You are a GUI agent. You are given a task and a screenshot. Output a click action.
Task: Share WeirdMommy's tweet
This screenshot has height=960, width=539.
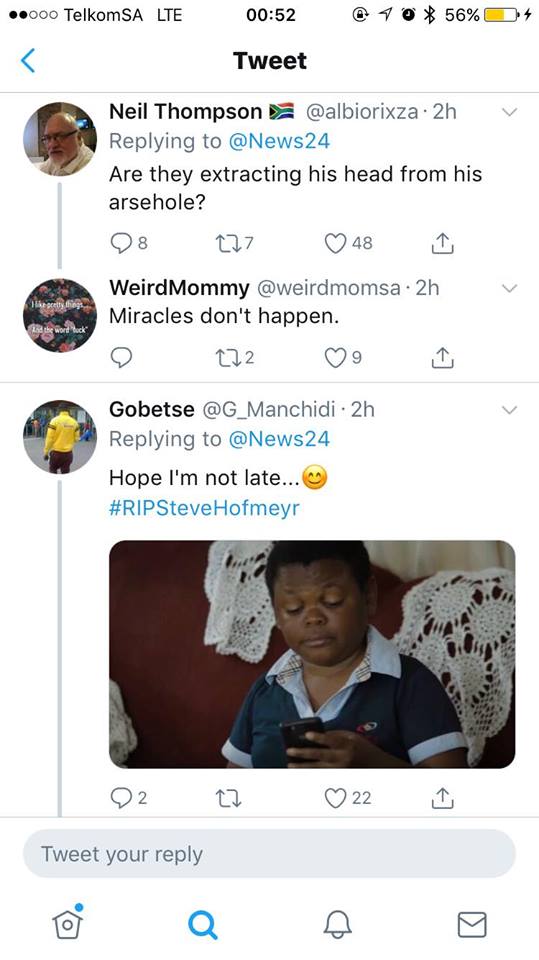tap(442, 357)
